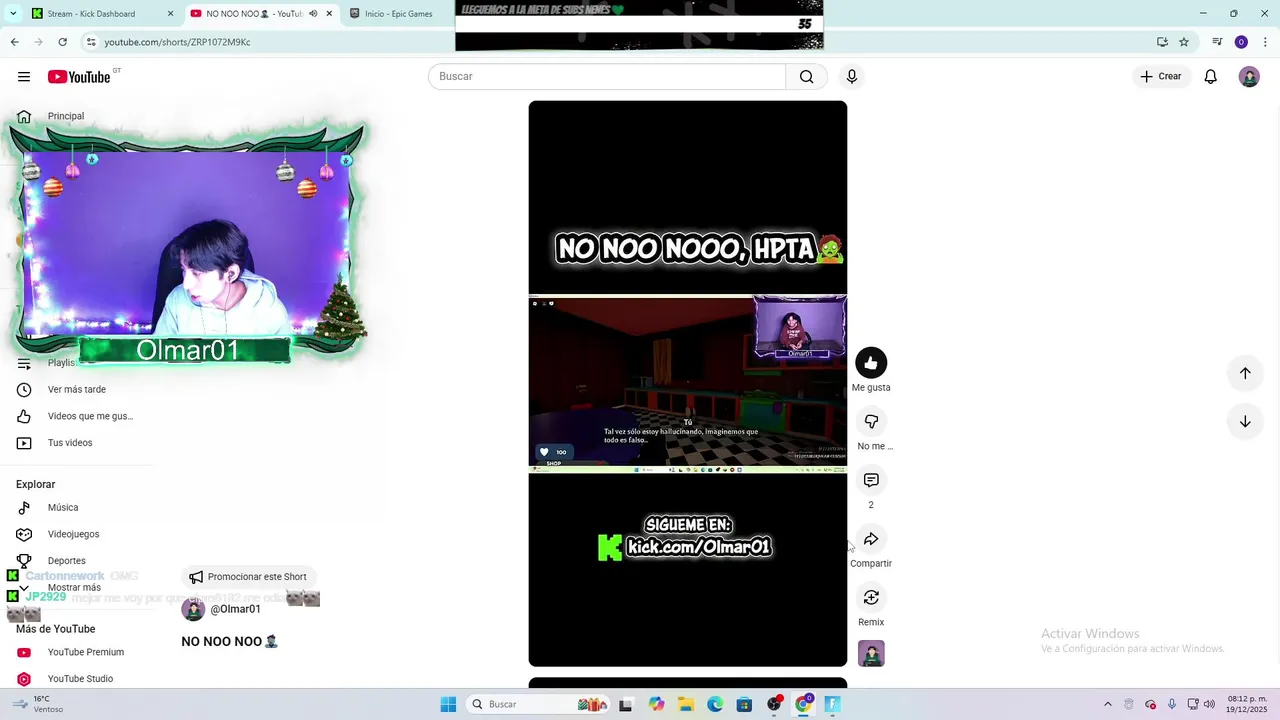Screen dimensions: 1280x720
Task: Go to previous Short with up arrow
Action: [1245, 373]
